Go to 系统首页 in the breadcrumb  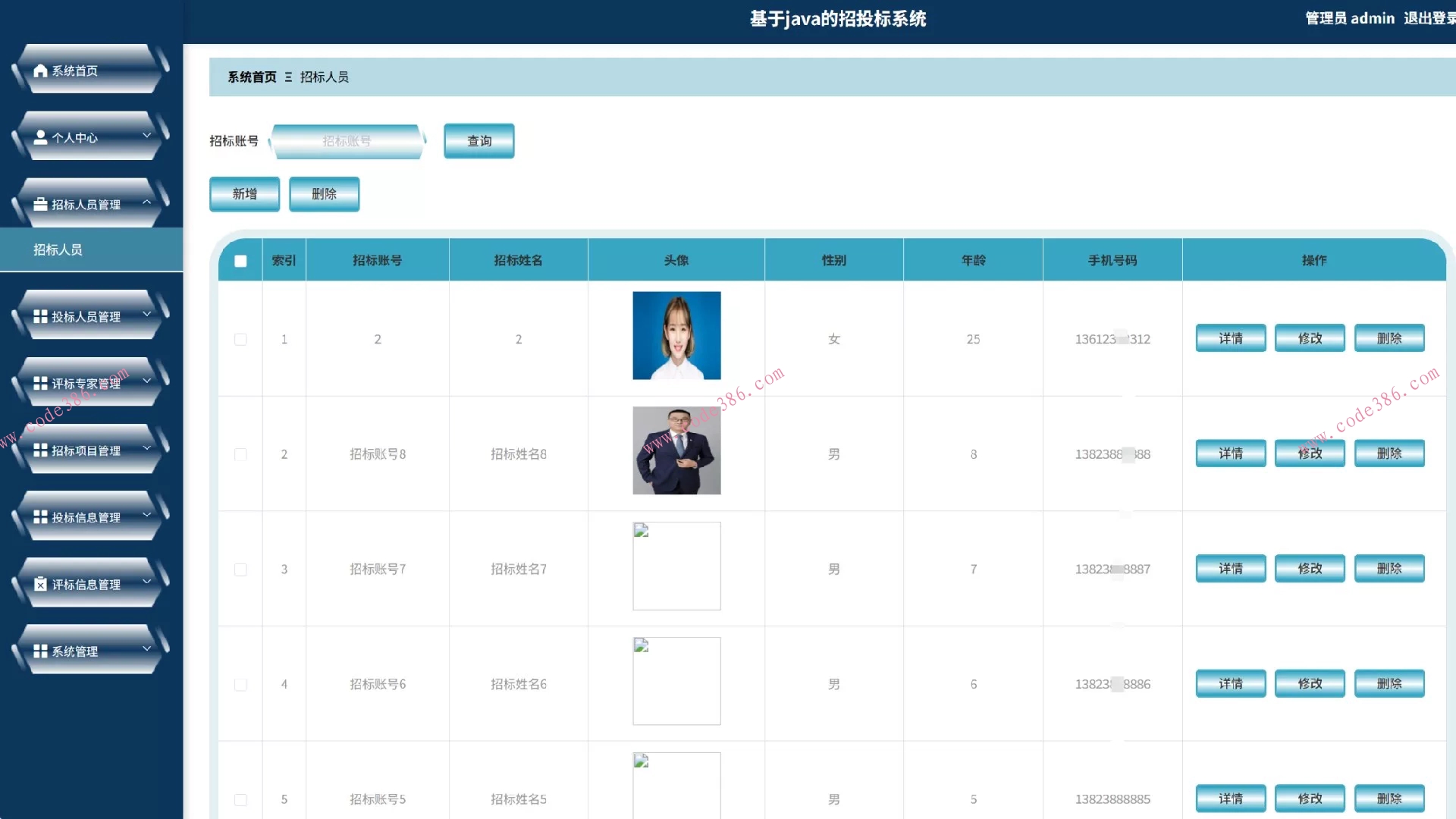[x=252, y=77]
